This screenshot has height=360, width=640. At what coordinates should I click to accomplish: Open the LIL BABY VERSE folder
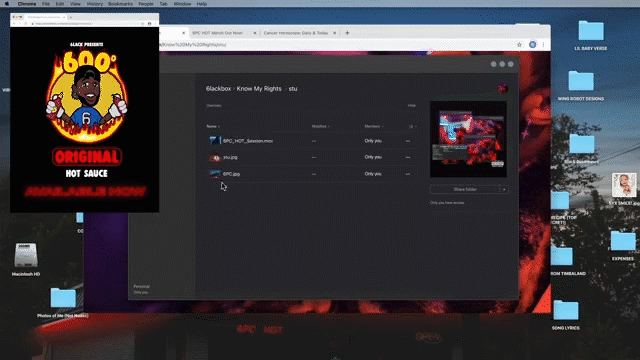click(x=591, y=31)
